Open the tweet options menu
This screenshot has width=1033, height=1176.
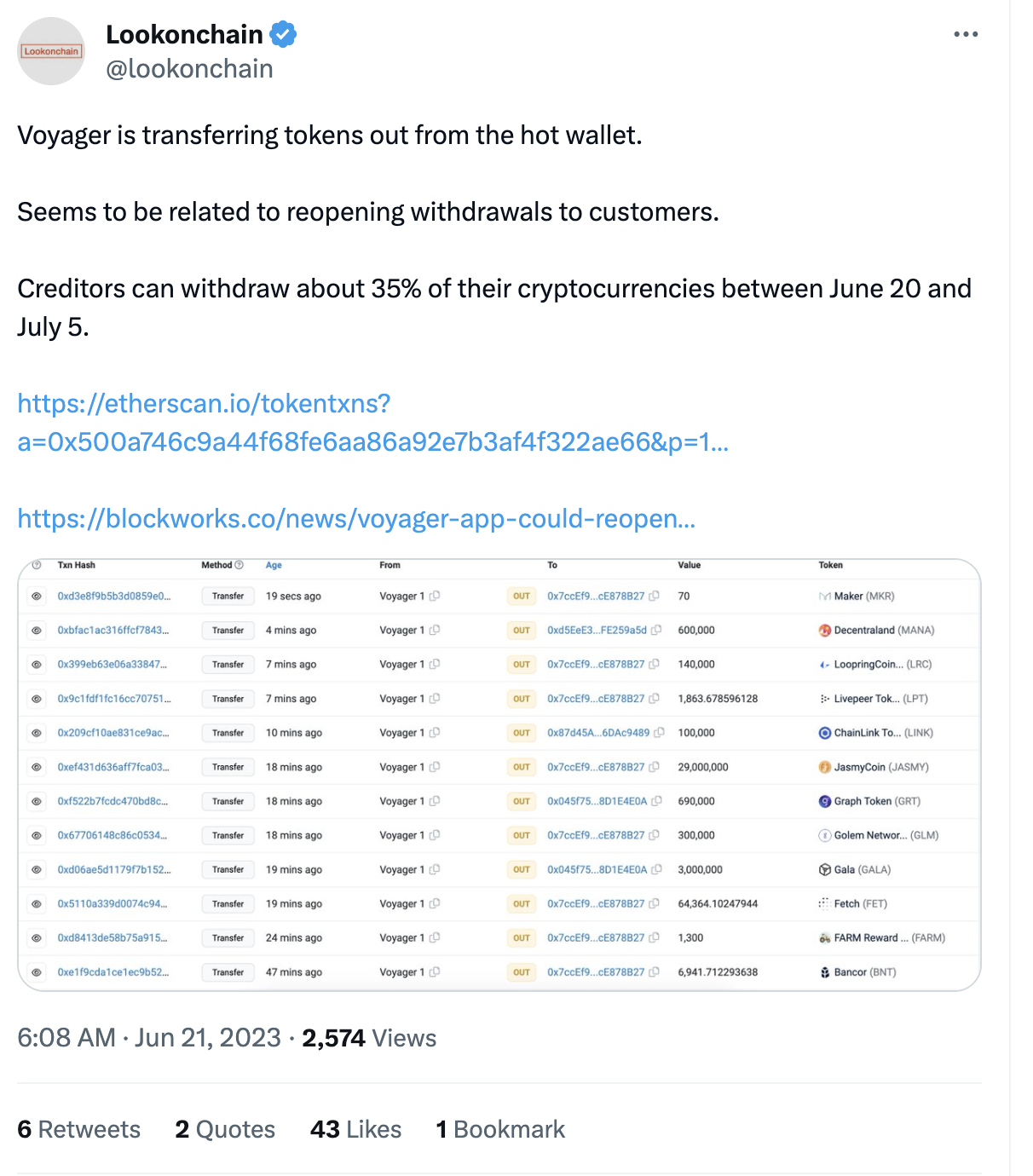[x=966, y=34]
